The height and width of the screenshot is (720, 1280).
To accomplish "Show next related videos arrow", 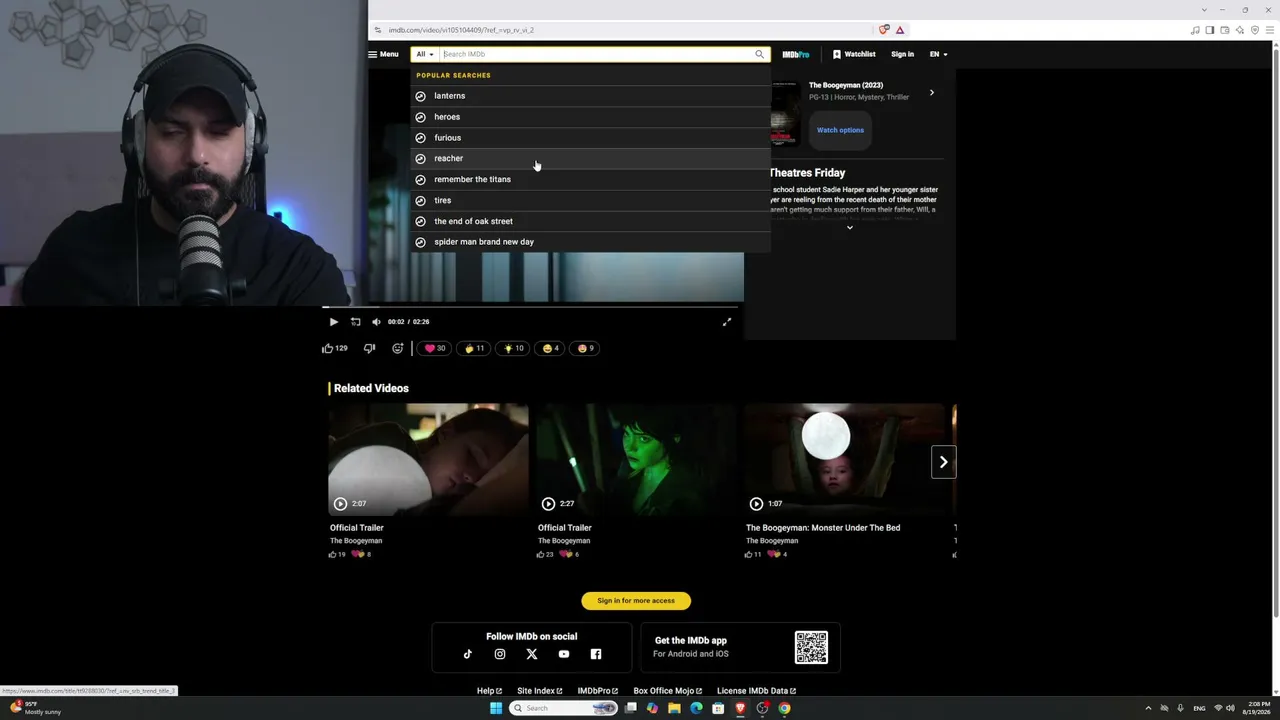I will click(943, 462).
